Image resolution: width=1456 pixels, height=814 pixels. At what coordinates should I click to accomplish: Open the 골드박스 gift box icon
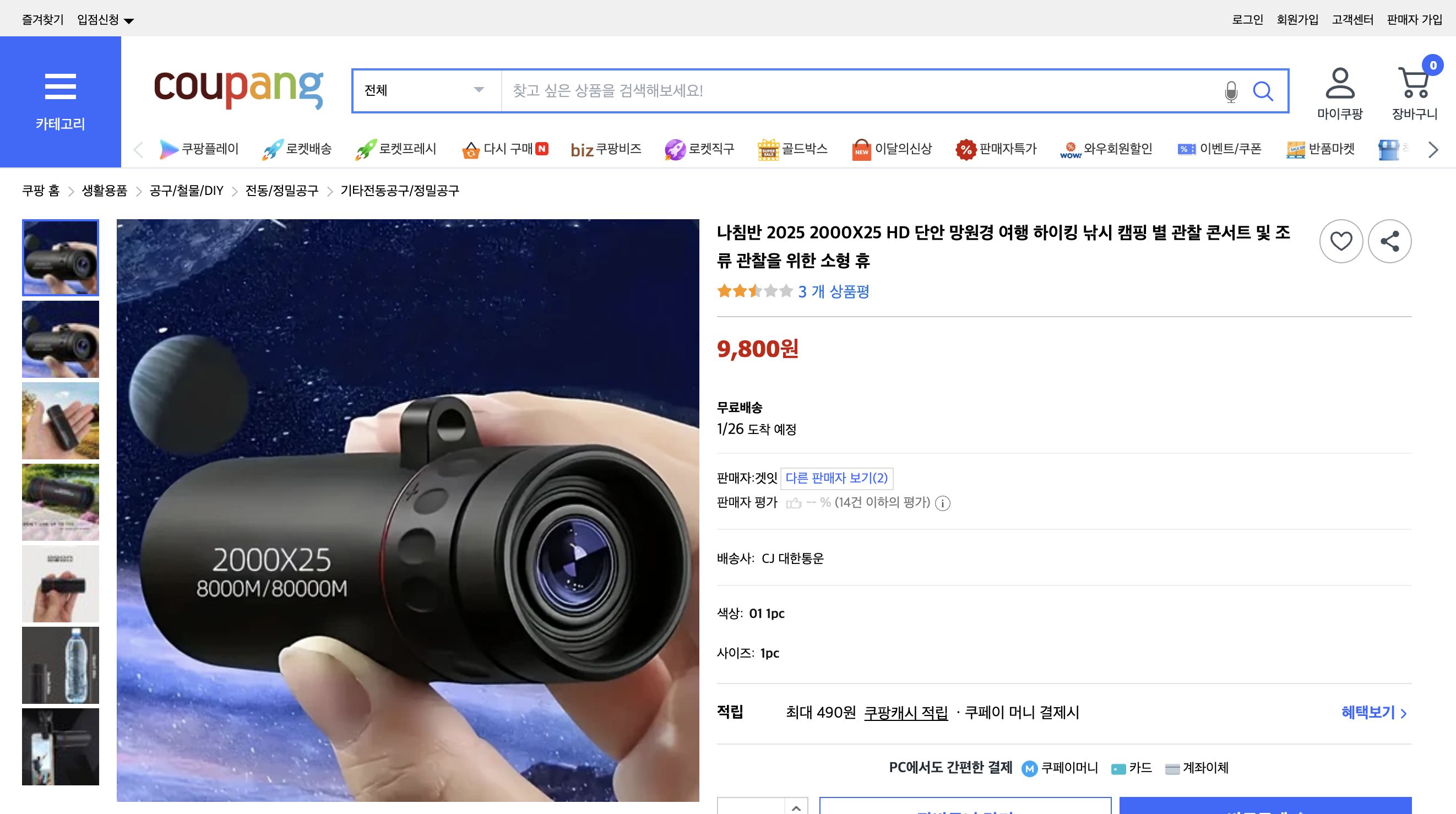(x=768, y=149)
